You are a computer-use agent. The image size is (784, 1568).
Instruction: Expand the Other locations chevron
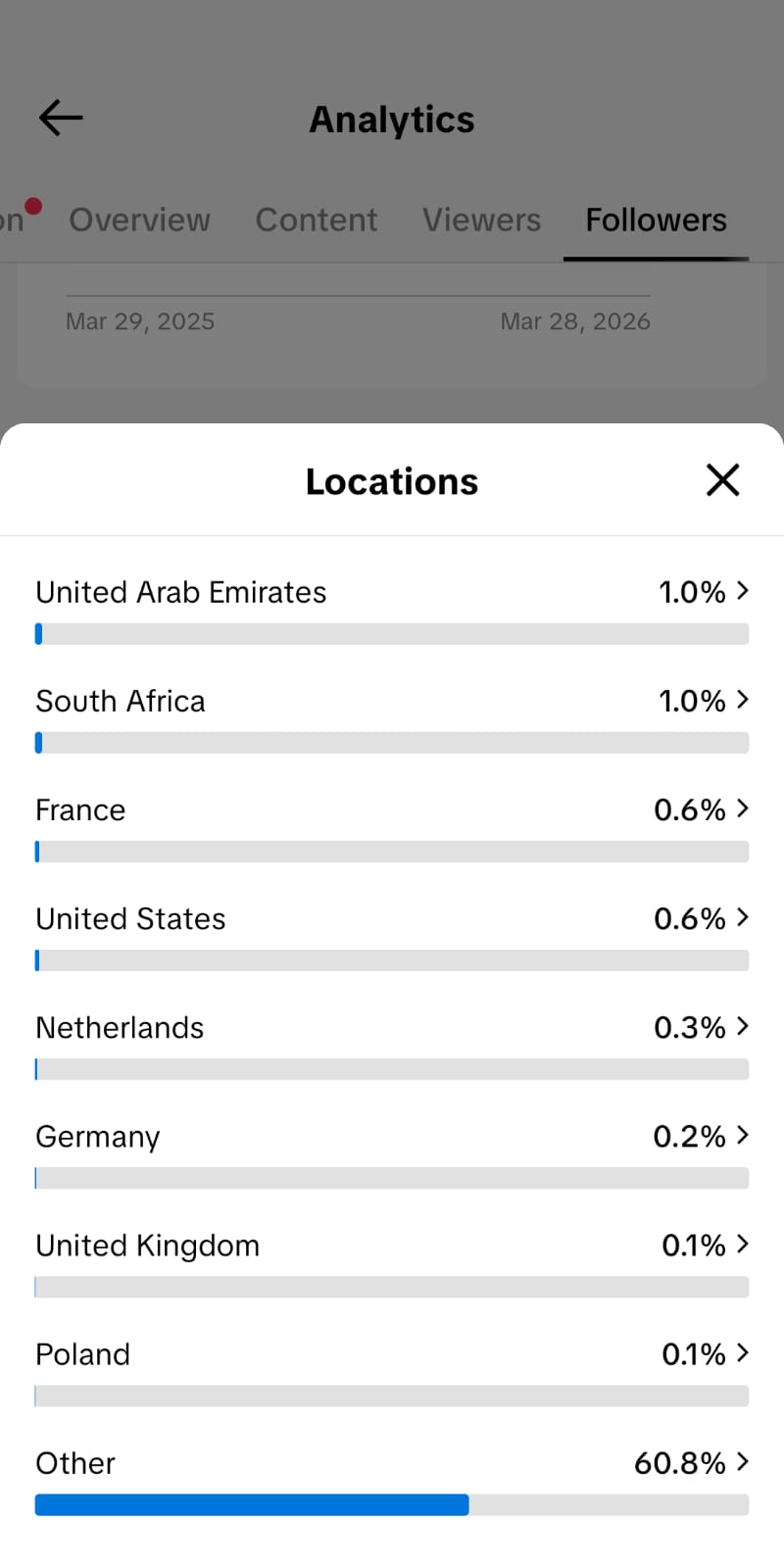(x=743, y=1461)
